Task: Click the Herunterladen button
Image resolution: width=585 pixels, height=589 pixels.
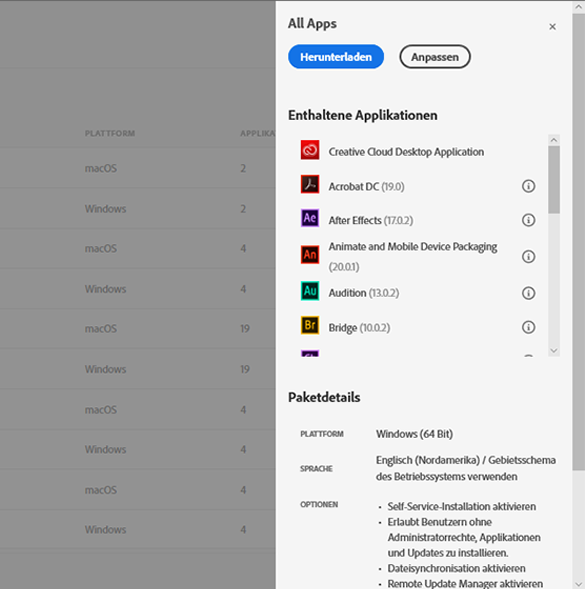Action: (x=336, y=57)
